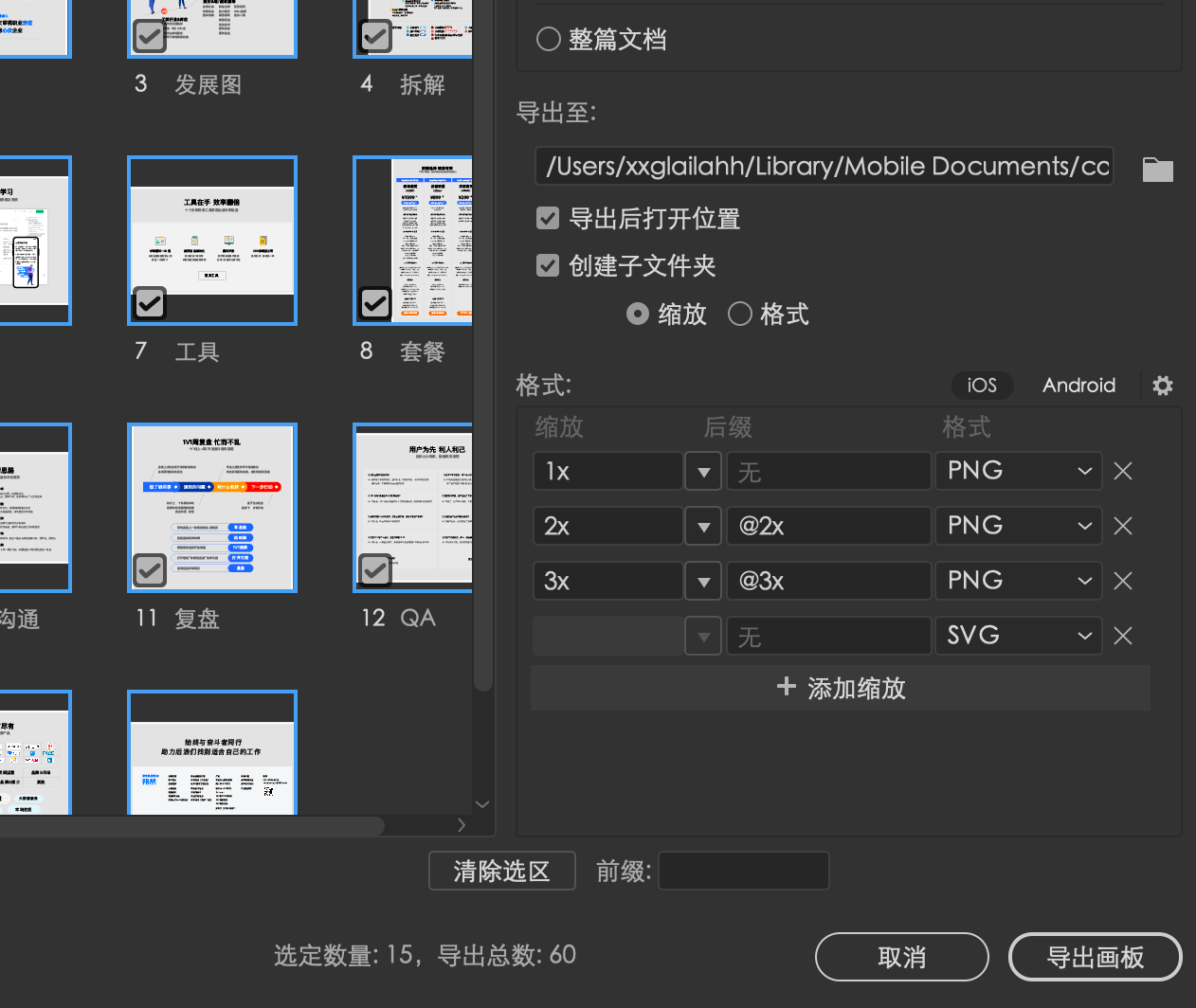Click 导出画板 button
1196x1008 pixels.
[x=1096, y=957]
